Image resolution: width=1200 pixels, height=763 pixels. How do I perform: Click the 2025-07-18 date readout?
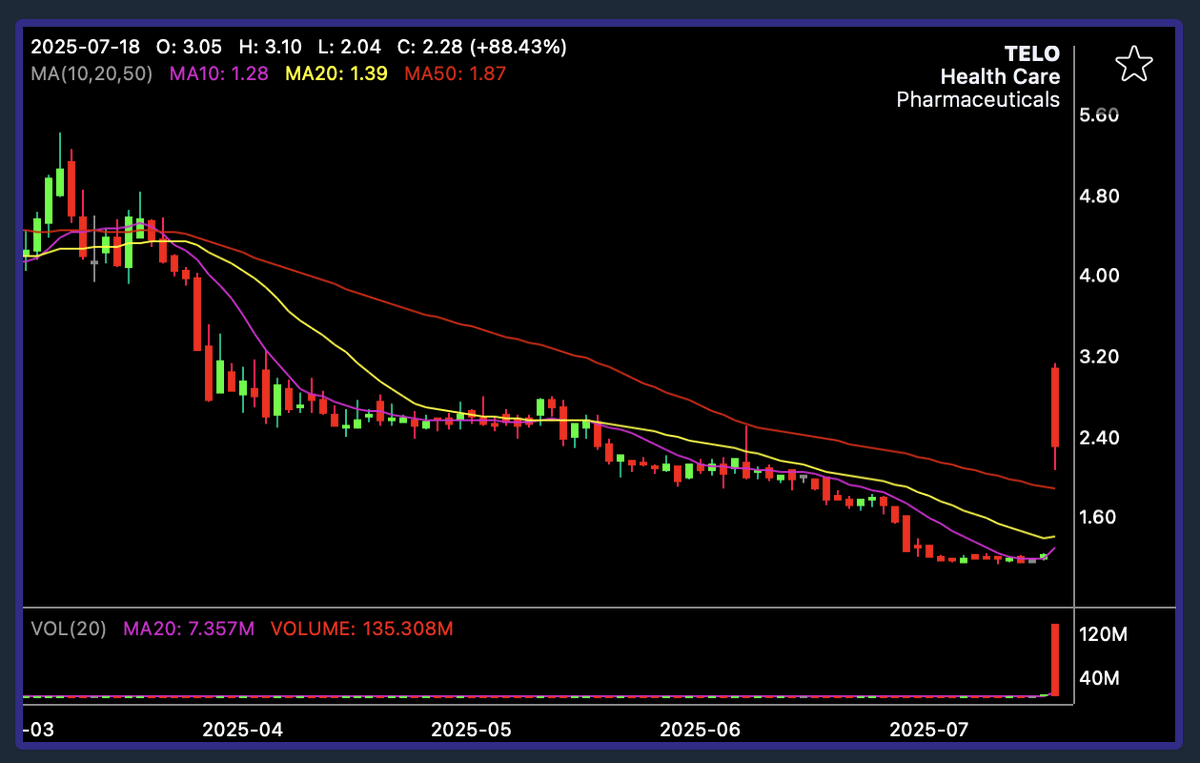point(85,47)
